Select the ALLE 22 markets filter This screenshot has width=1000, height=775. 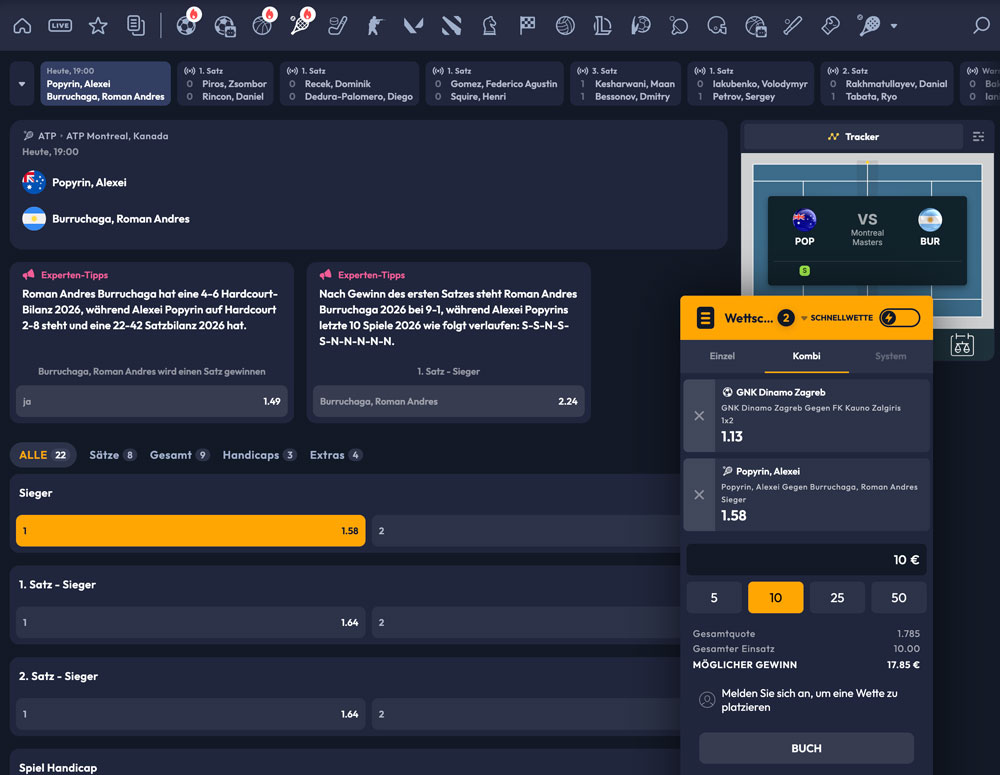tap(43, 455)
